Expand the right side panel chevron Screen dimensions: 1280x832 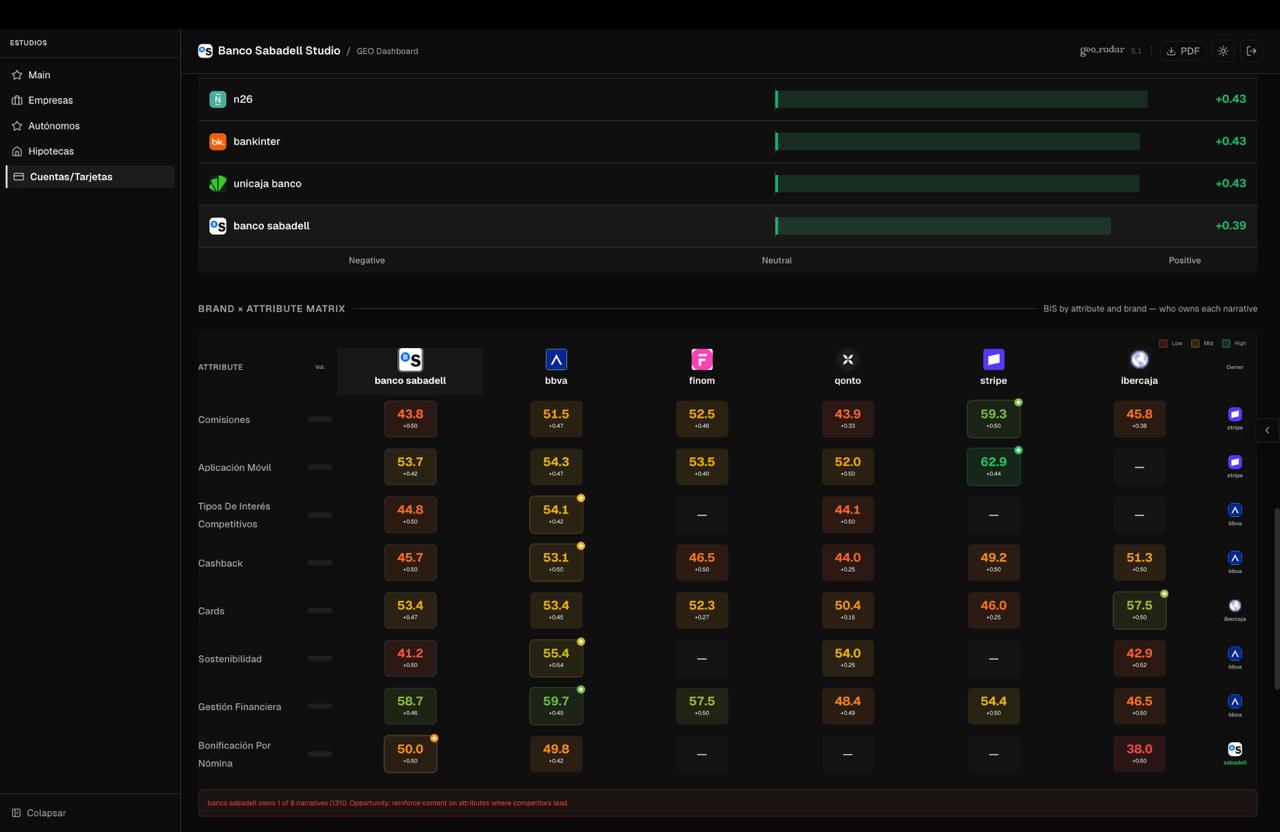click(x=1267, y=430)
